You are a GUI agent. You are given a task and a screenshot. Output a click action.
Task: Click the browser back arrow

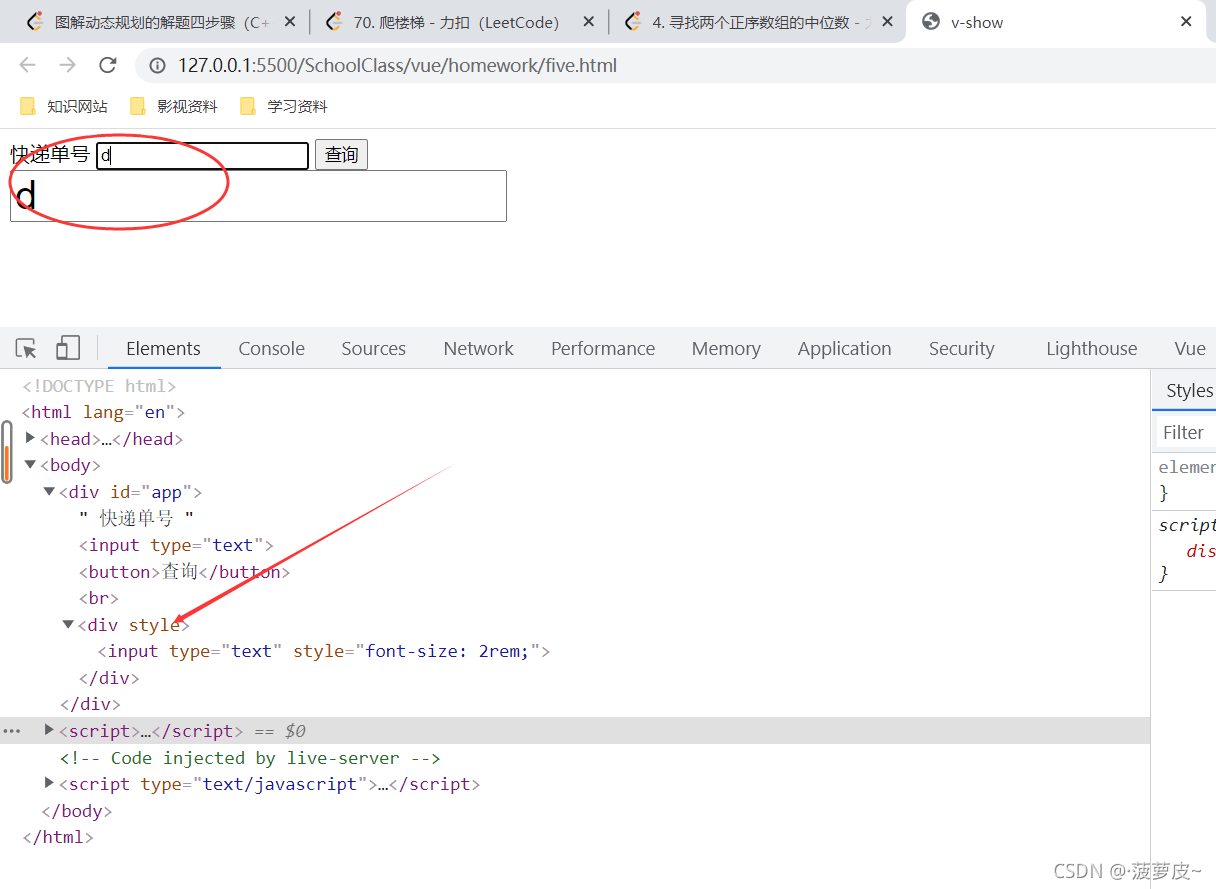pos(27,66)
